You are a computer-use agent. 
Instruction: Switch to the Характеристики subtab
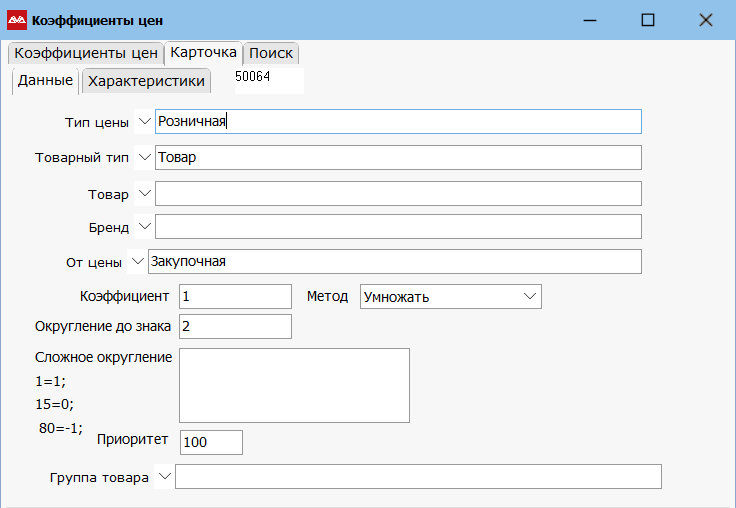pyautogui.click(x=146, y=81)
